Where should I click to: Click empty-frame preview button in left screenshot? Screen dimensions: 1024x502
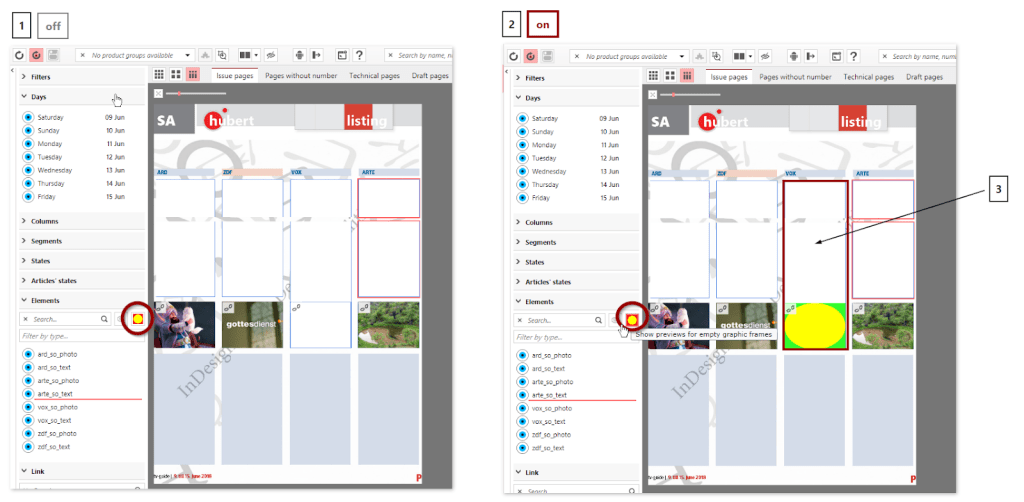click(138, 319)
